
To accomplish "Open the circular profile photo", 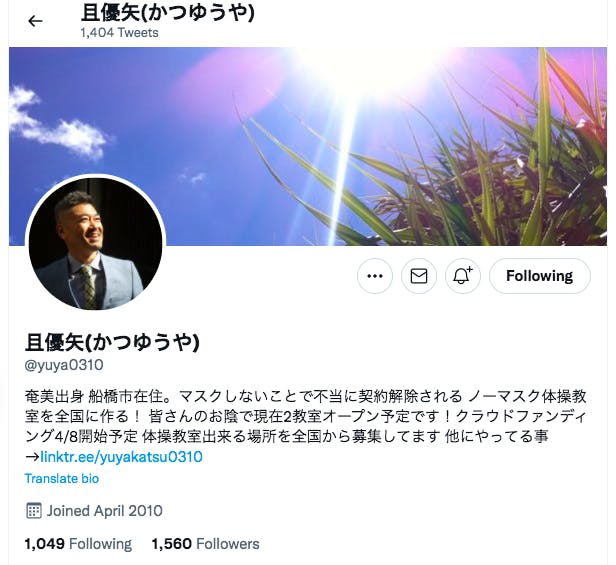I will pos(95,244).
